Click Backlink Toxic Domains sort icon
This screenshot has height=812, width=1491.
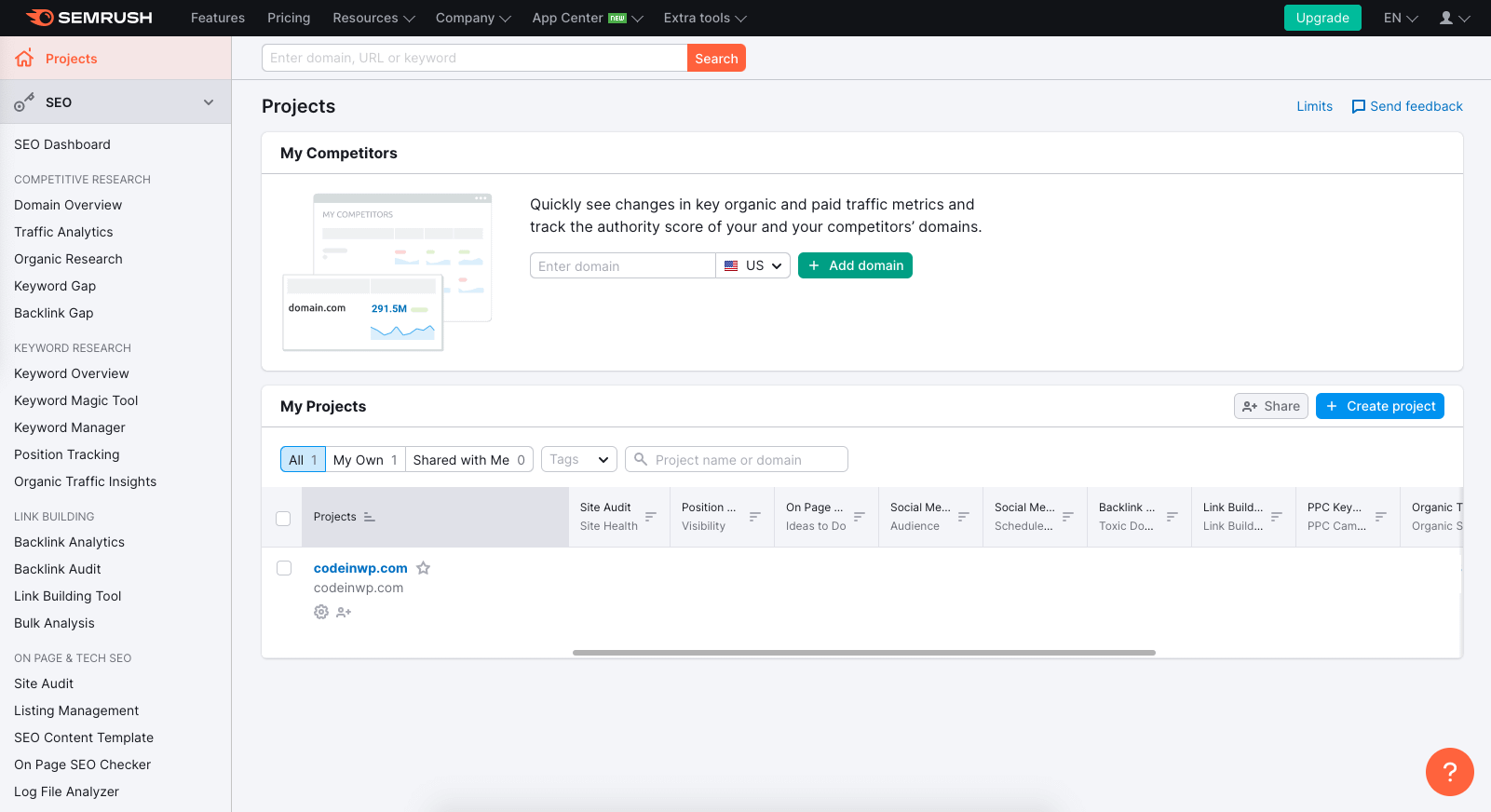coord(1172,516)
